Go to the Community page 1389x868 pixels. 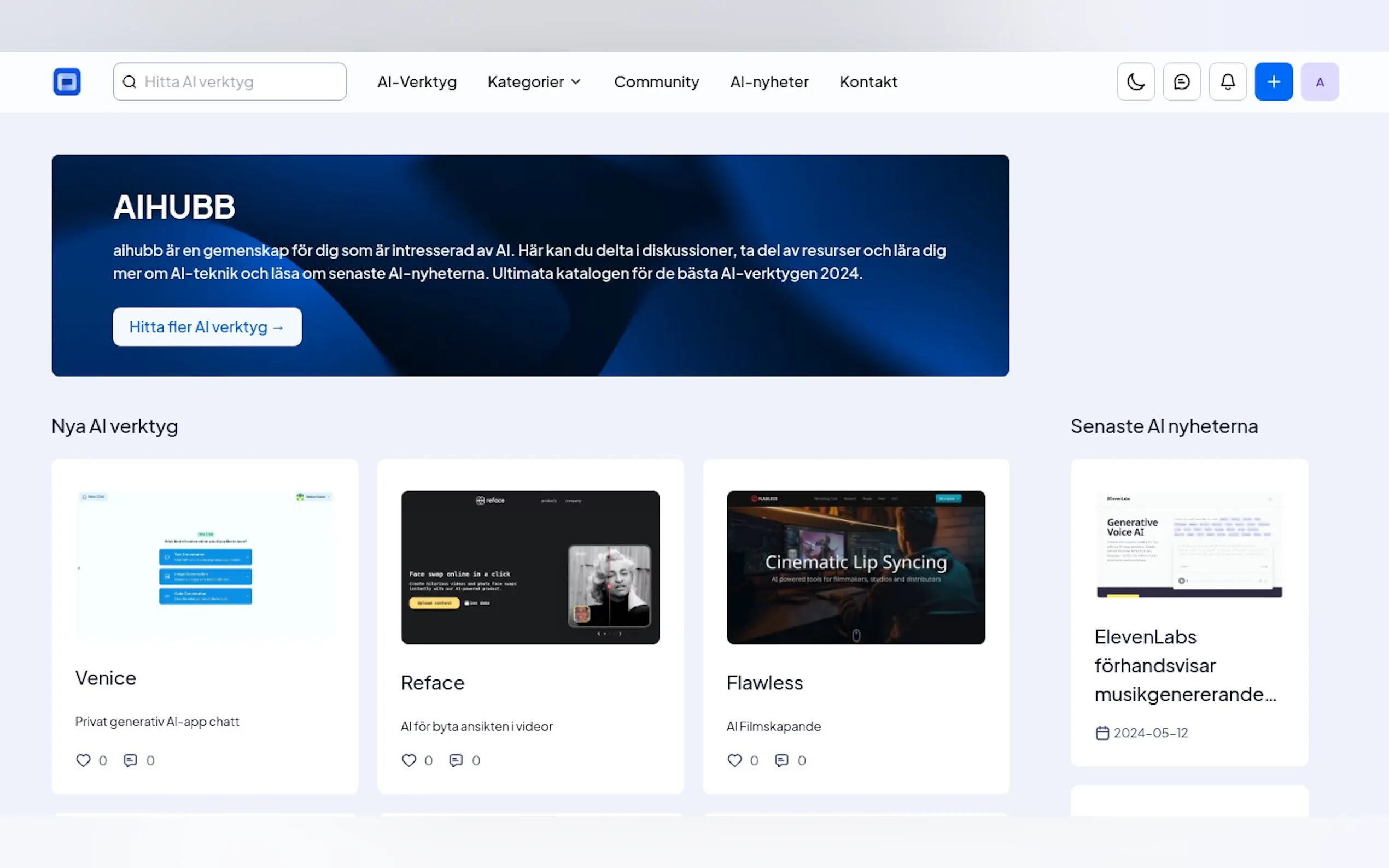(x=656, y=81)
